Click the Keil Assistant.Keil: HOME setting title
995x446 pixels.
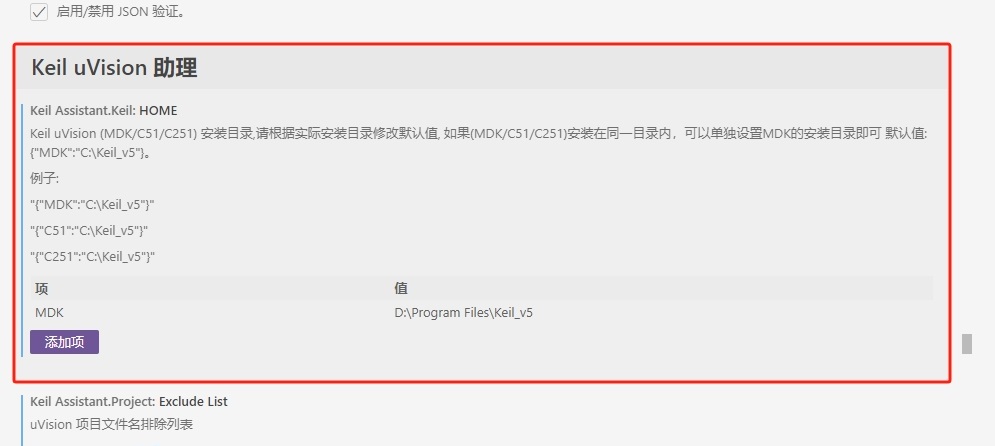pyautogui.click(x=103, y=110)
